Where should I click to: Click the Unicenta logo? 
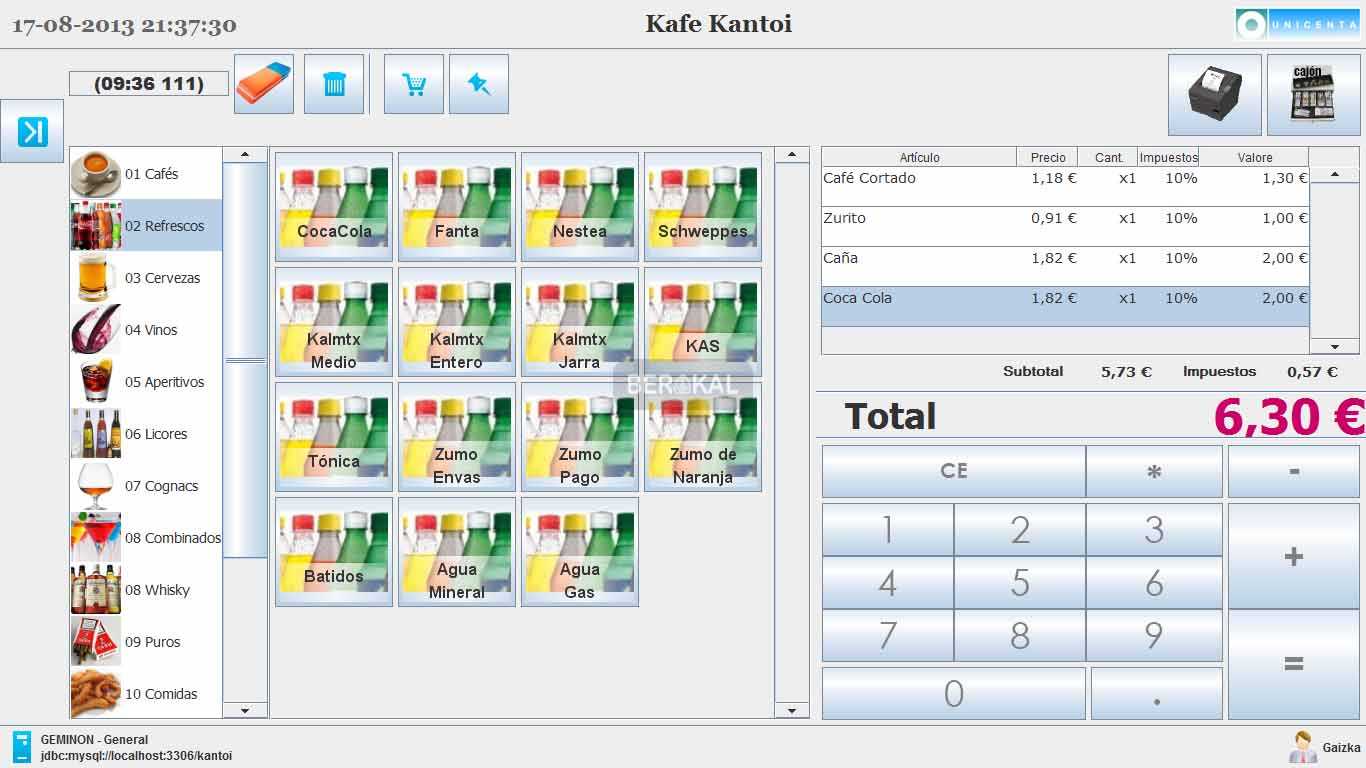(x=1298, y=24)
